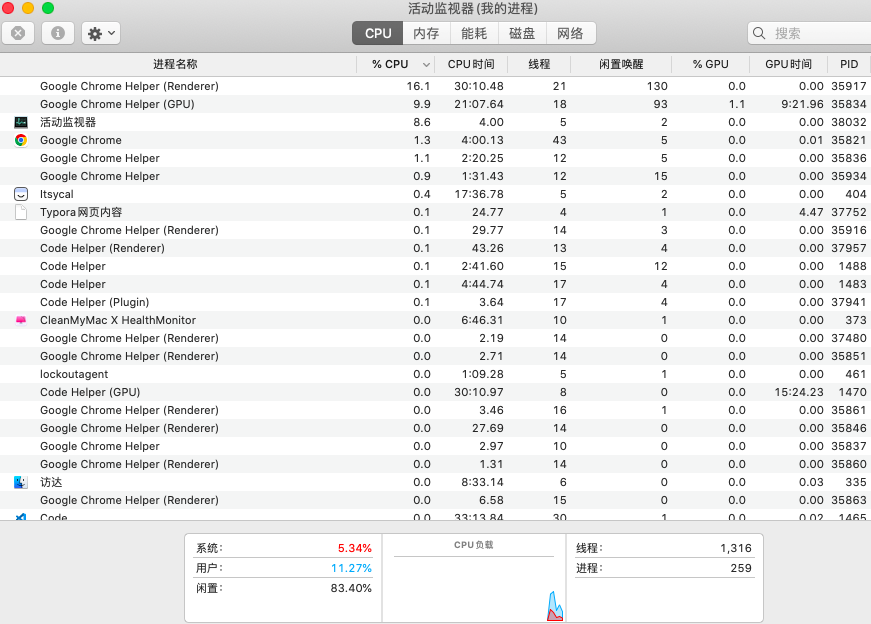Screen dimensions: 871x624
Task: Click the CleanMyMac X HealthMonitor icon
Action: (x=21, y=320)
